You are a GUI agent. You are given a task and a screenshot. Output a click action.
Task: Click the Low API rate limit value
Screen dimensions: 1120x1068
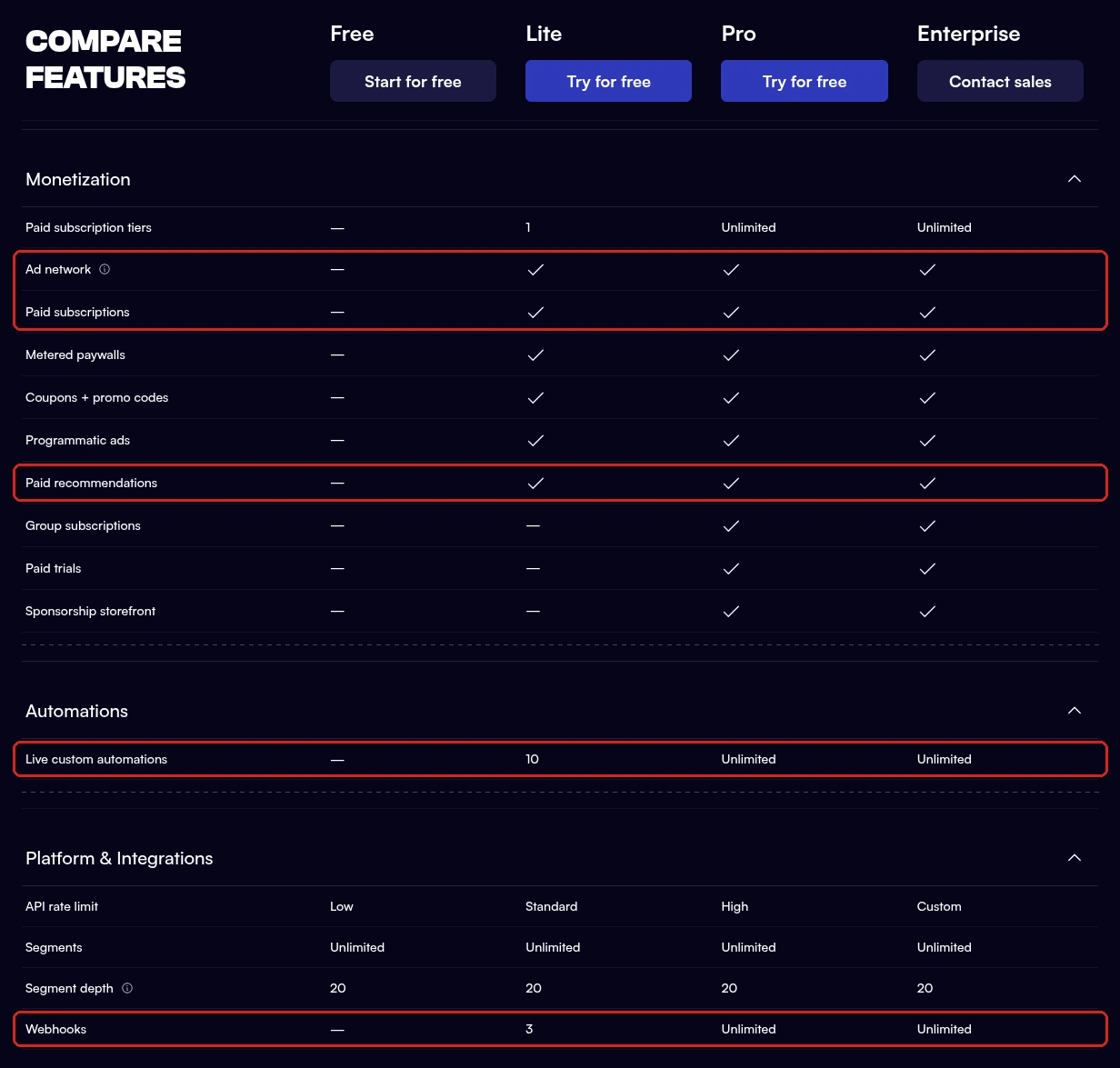pyautogui.click(x=342, y=906)
